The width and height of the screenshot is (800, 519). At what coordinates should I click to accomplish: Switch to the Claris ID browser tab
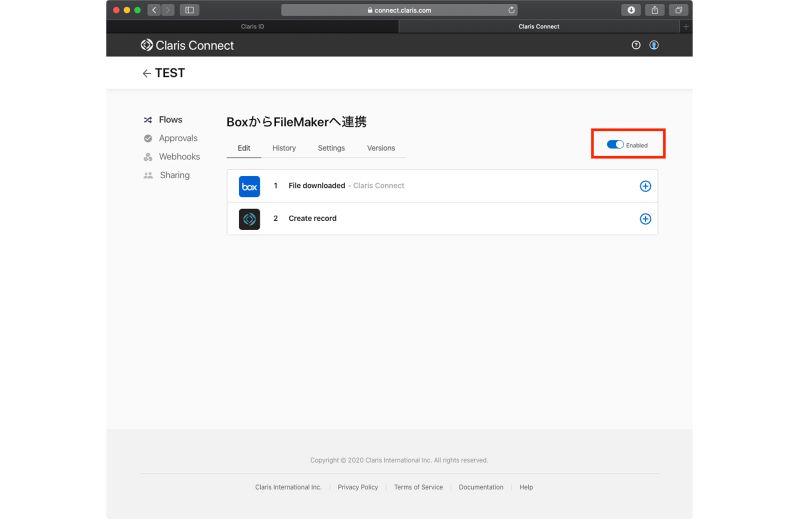click(x=253, y=27)
